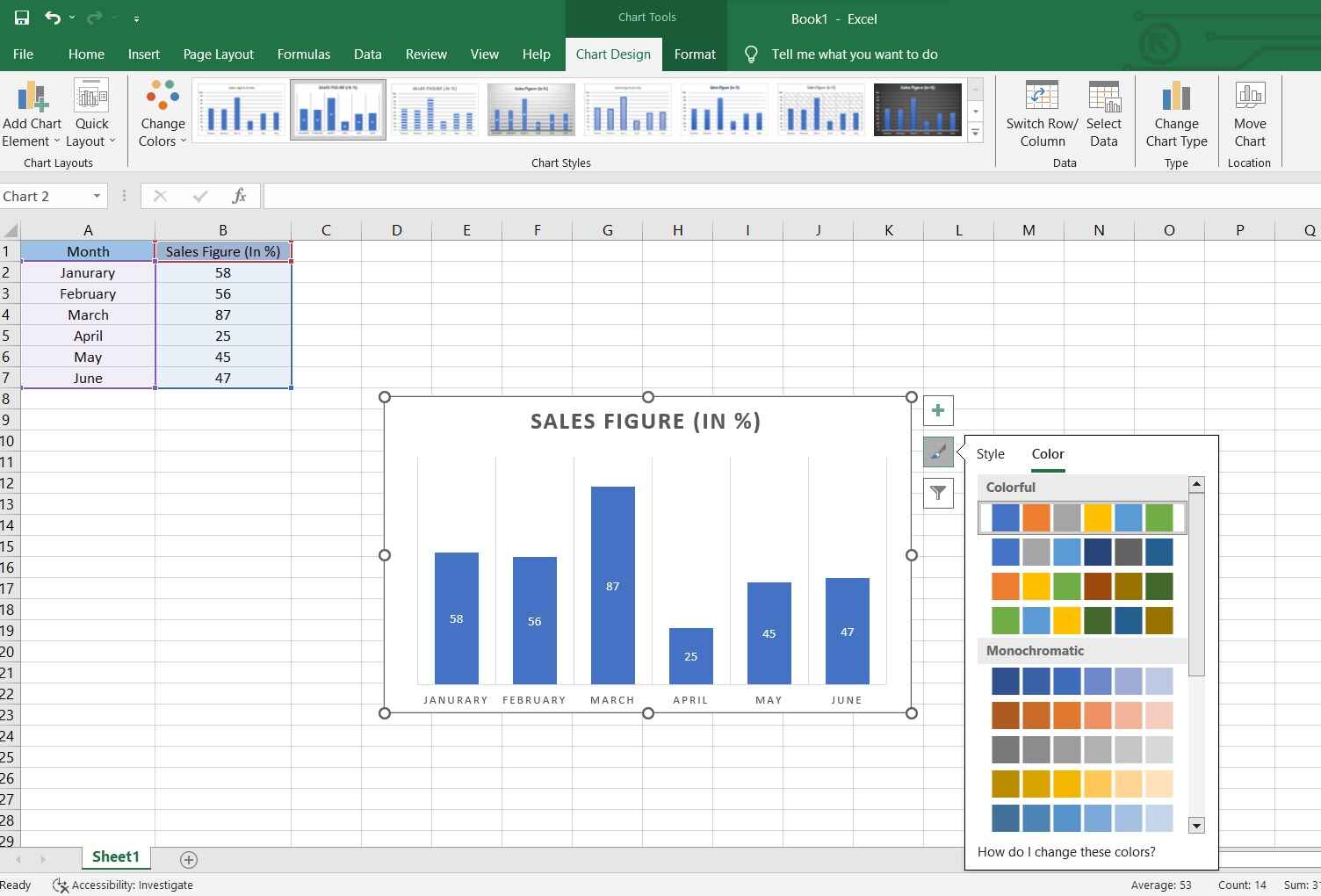Choose the second Colorful palette row
The height and width of the screenshot is (896, 1321).
1082,552
